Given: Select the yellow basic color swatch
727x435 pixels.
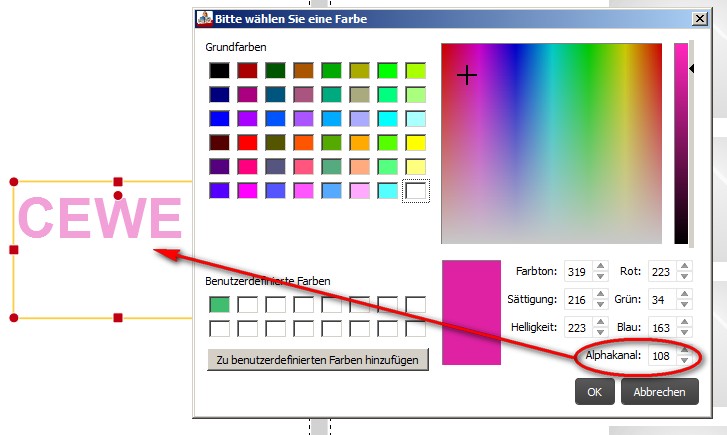Looking at the screenshot, I should (x=415, y=142).
